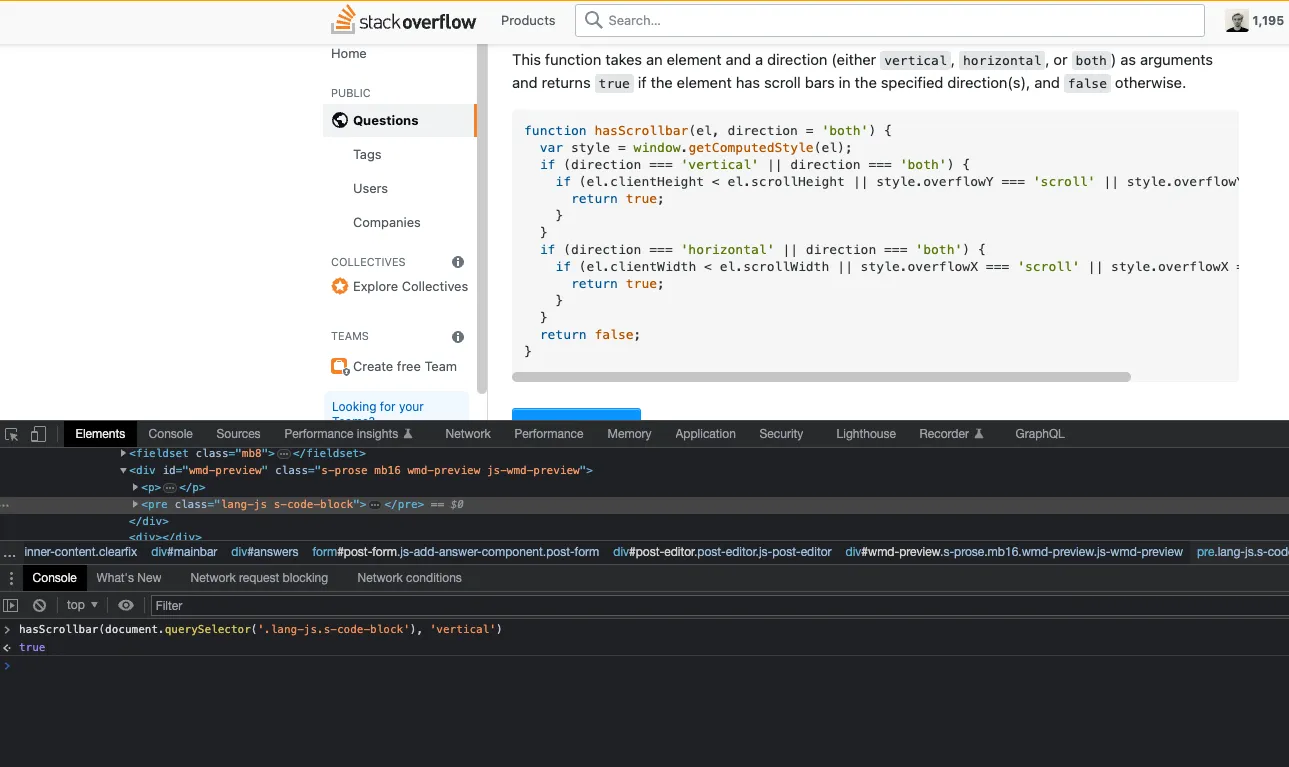
Task: Open the top JavaScript context dropdown
Action: (82, 605)
